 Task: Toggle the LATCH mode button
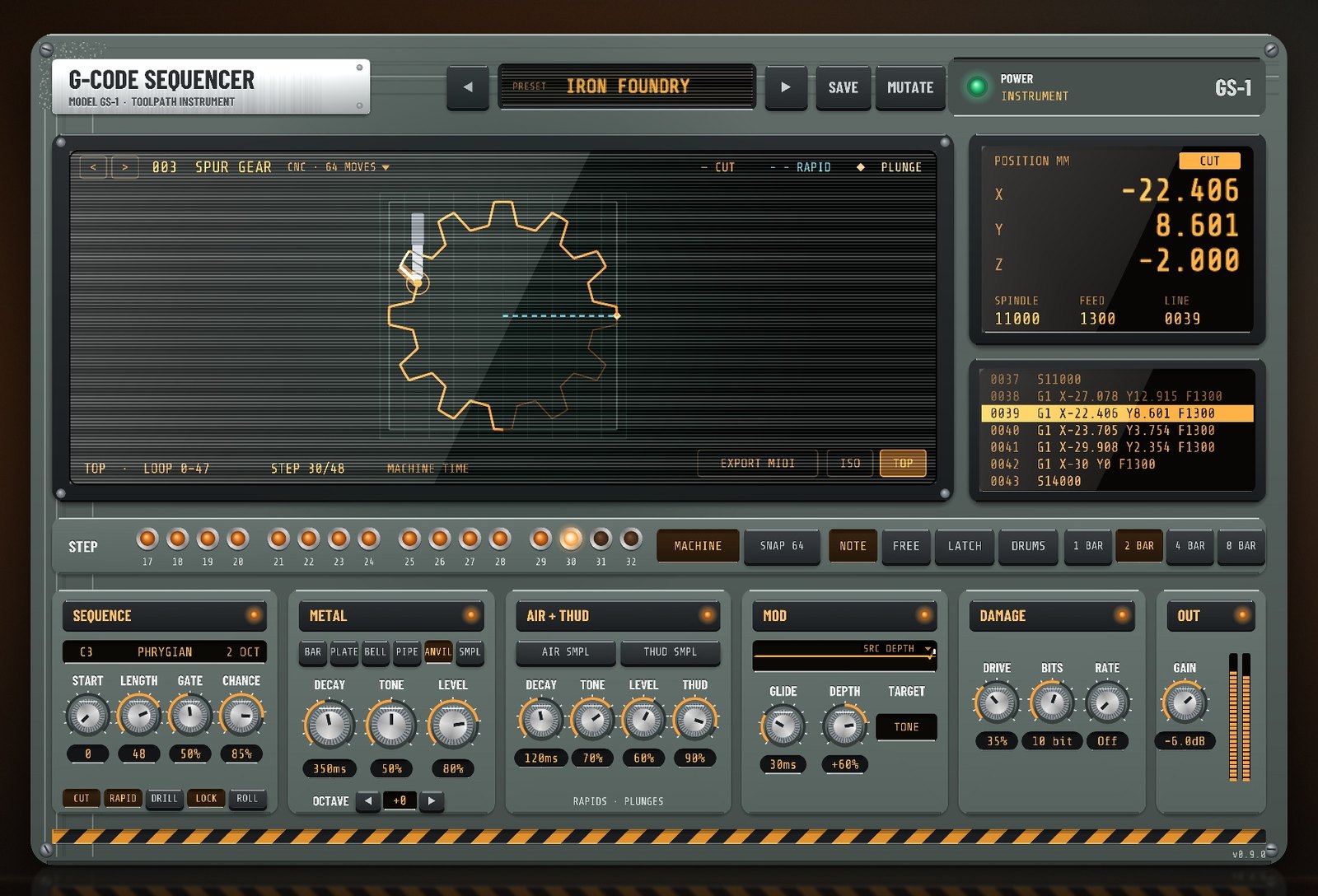click(x=965, y=546)
